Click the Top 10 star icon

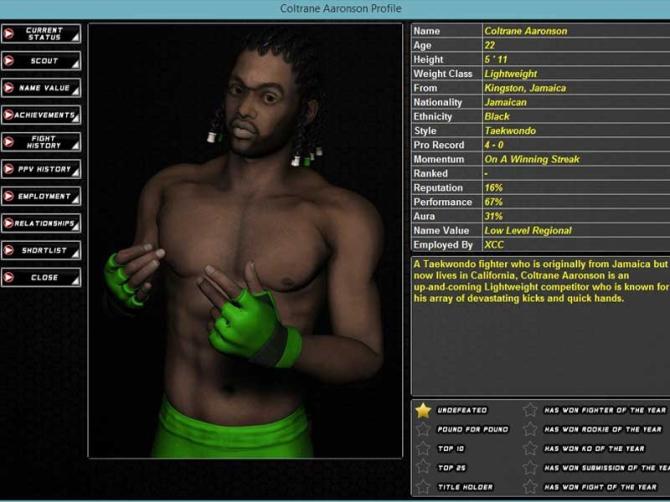pos(423,449)
